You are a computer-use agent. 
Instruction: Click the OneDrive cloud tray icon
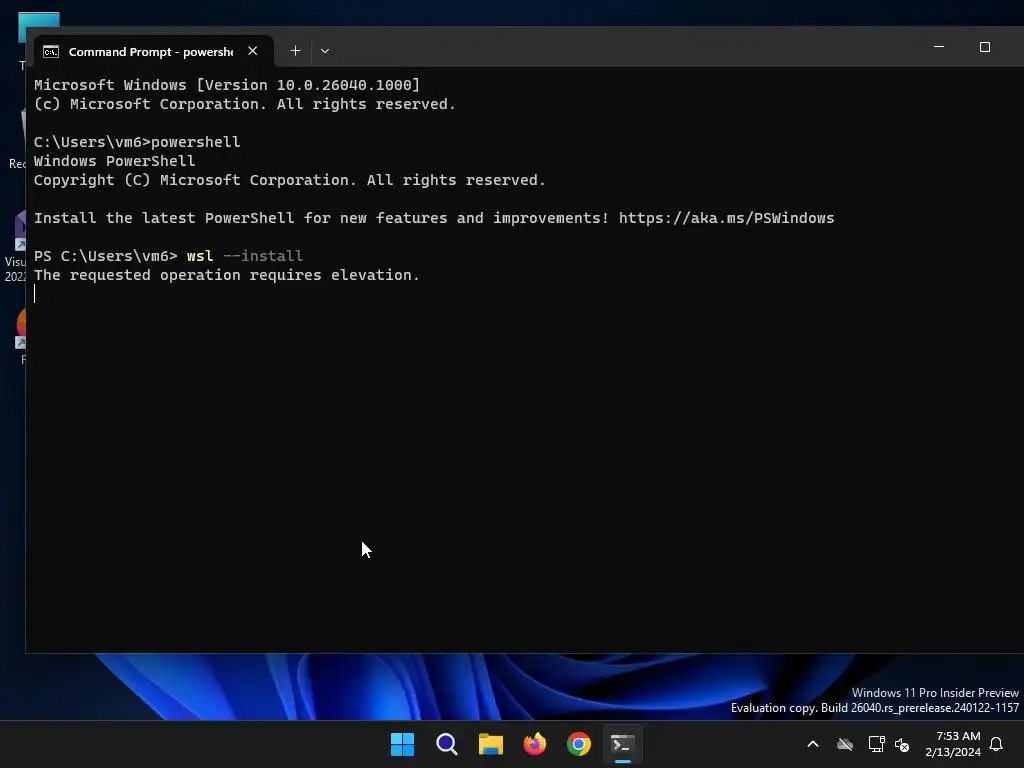coord(845,744)
